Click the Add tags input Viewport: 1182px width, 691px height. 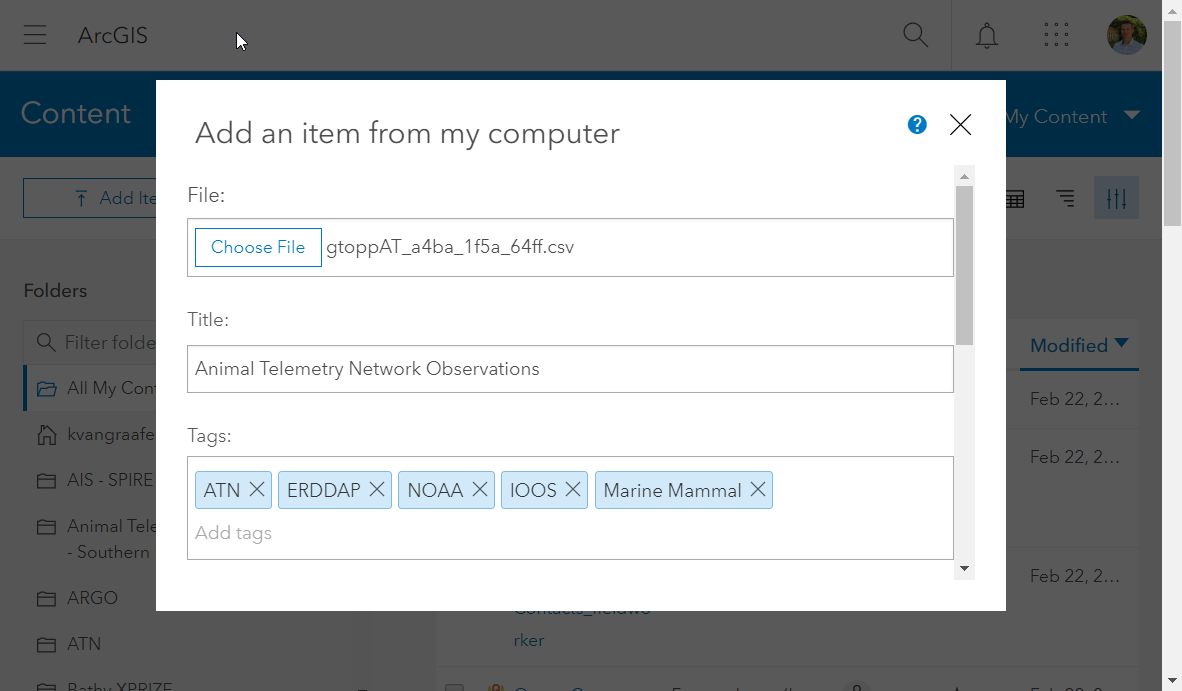coord(570,533)
